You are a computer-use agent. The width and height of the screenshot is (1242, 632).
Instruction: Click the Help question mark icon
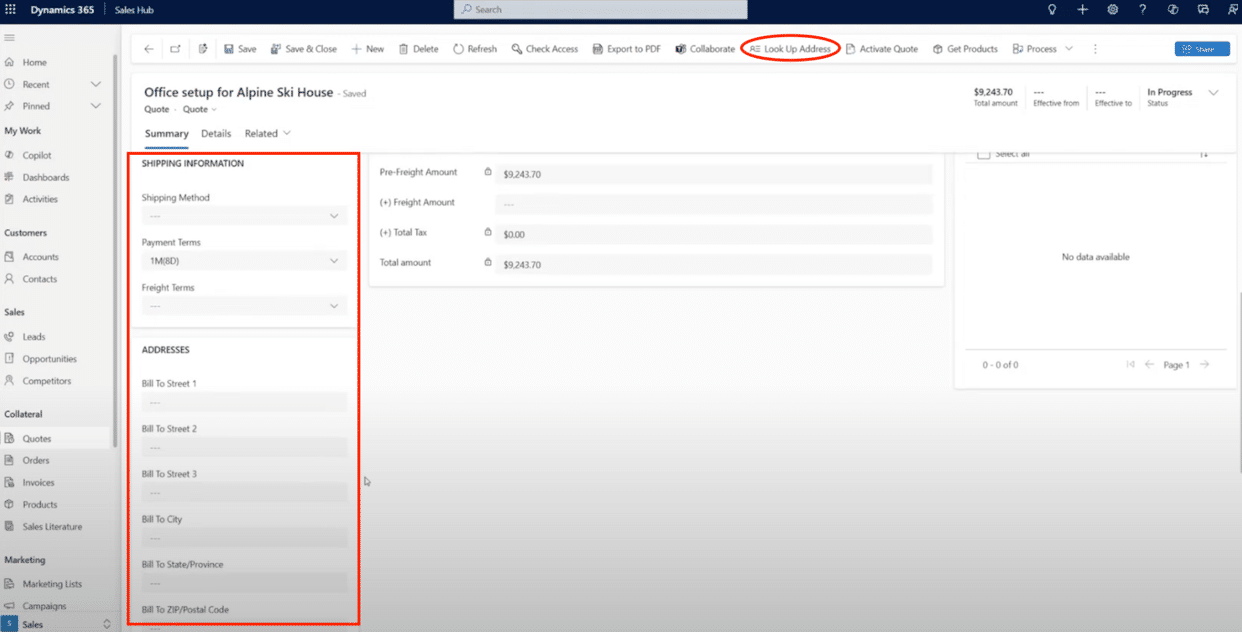(x=1142, y=9)
